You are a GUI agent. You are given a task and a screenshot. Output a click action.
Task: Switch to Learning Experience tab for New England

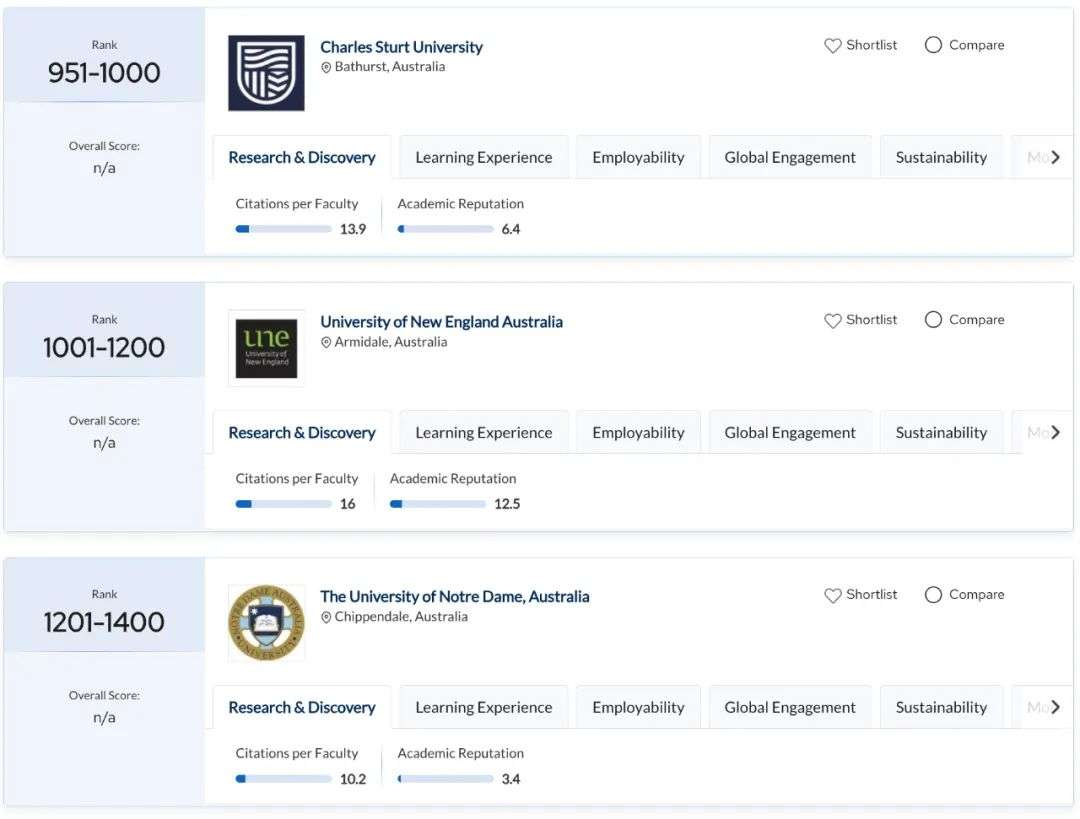tap(484, 433)
